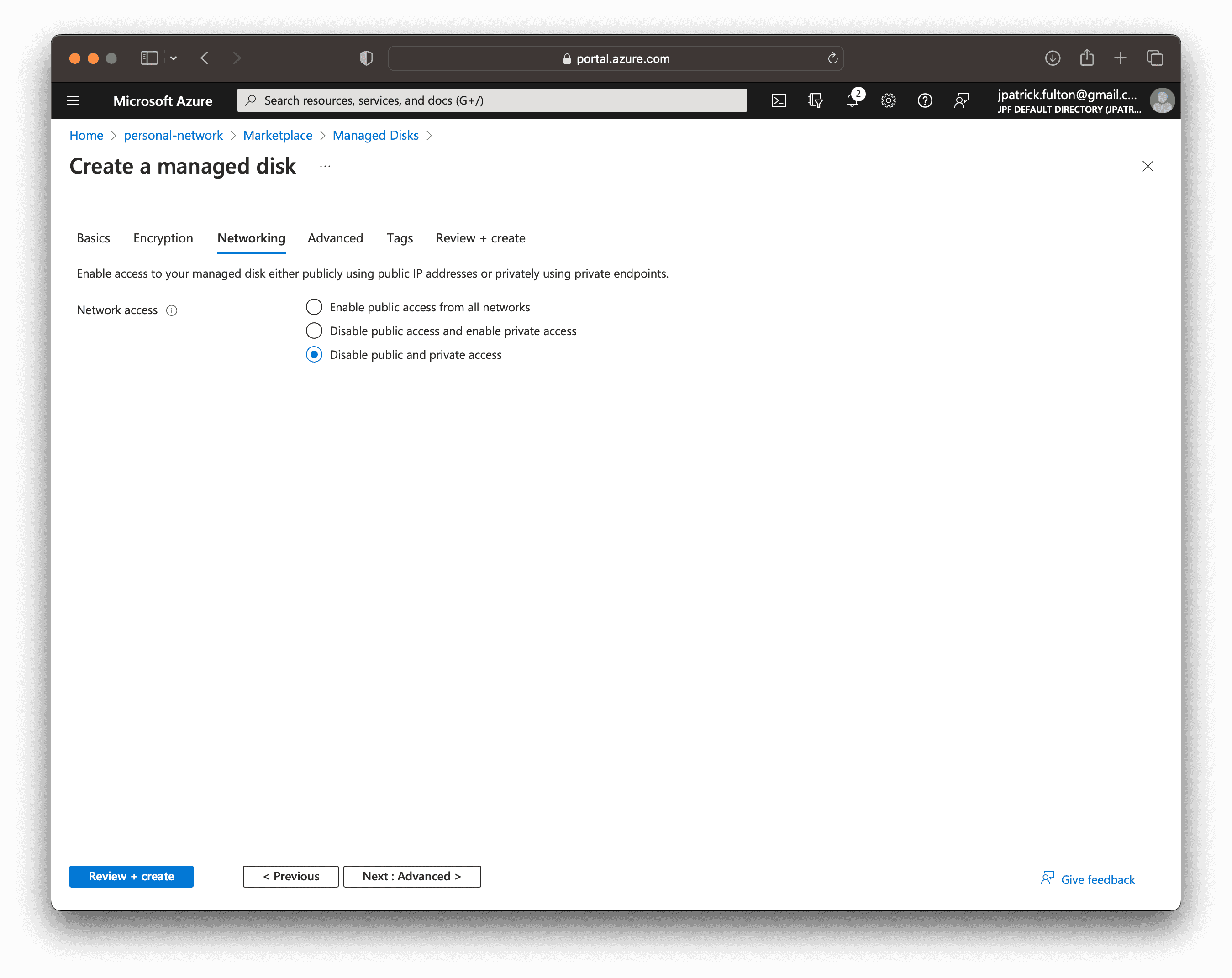Open the Feedback icon in the top bar
Viewport: 1232px width, 978px height.
tap(962, 100)
